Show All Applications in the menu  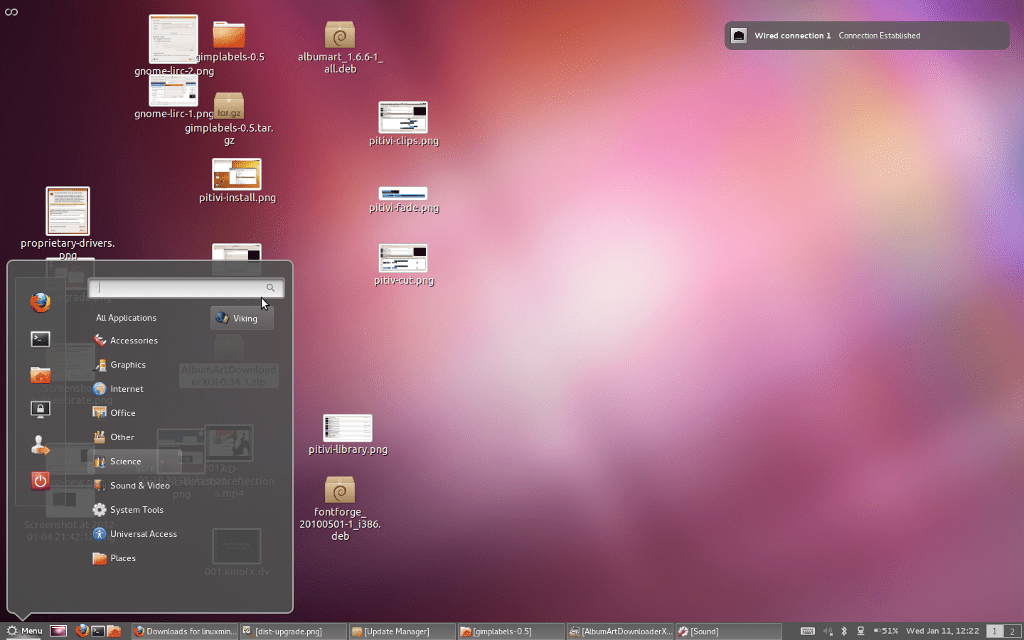(124, 318)
